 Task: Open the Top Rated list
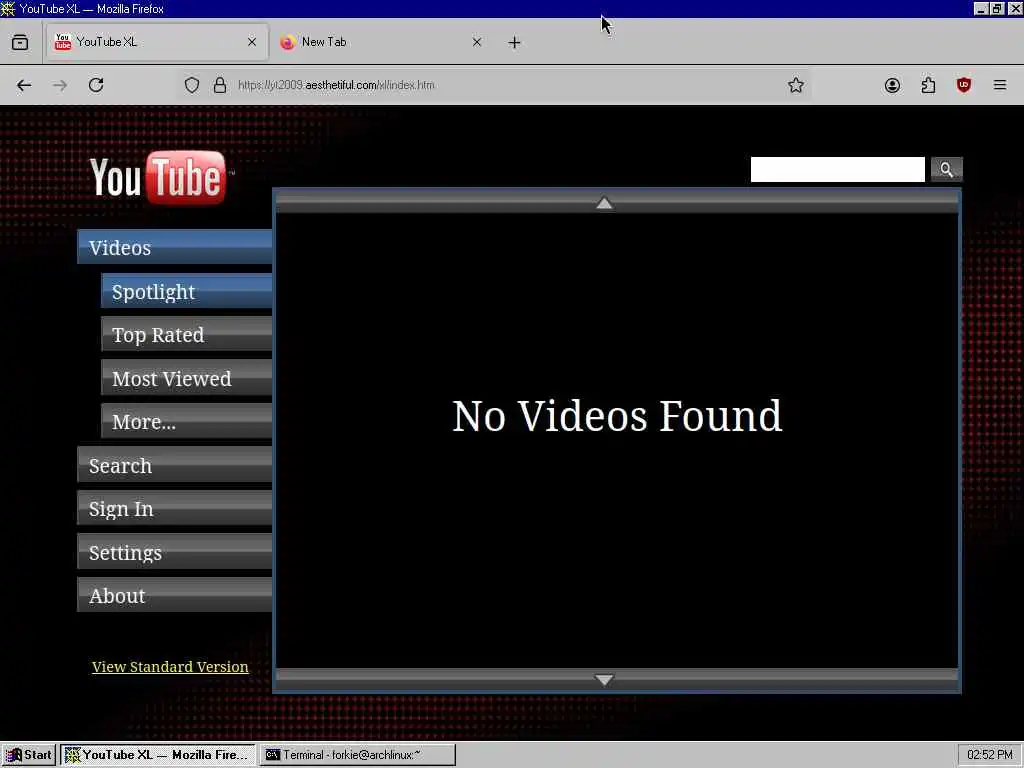pyautogui.click(x=186, y=334)
